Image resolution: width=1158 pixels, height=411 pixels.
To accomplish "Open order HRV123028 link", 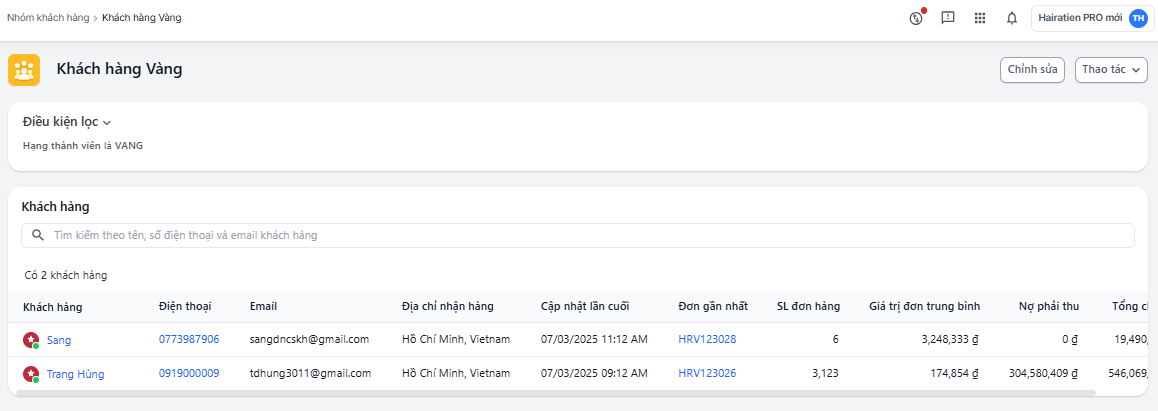I will 707,340.
